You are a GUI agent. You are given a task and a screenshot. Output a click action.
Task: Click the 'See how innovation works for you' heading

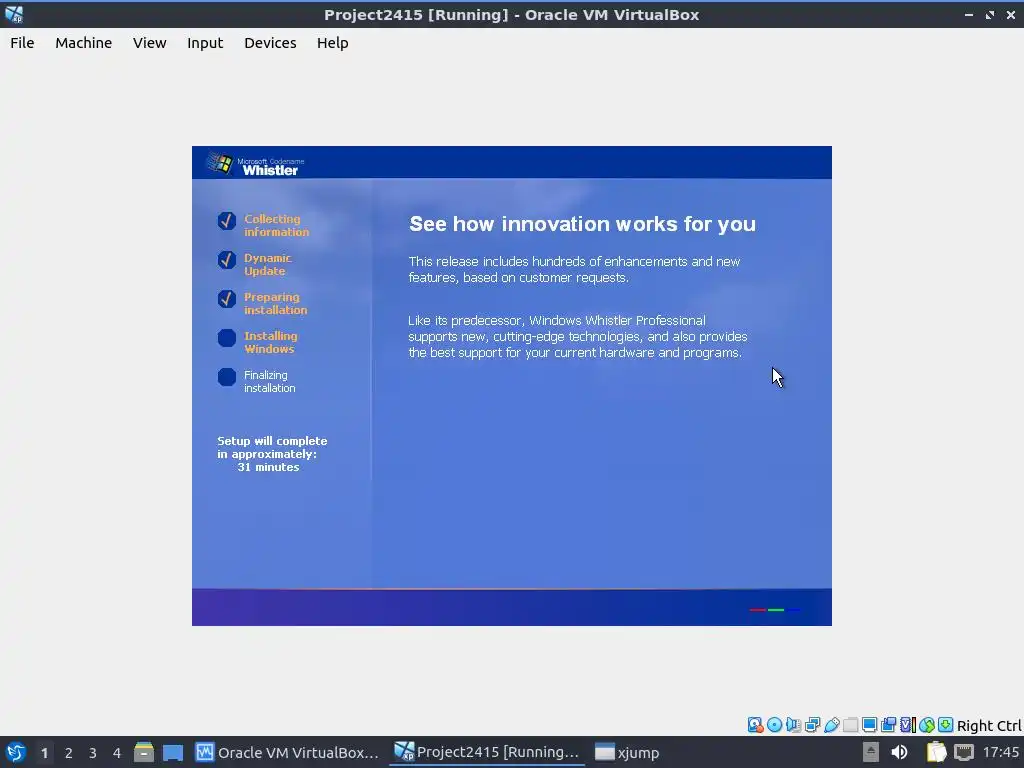(x=582, y=224)
